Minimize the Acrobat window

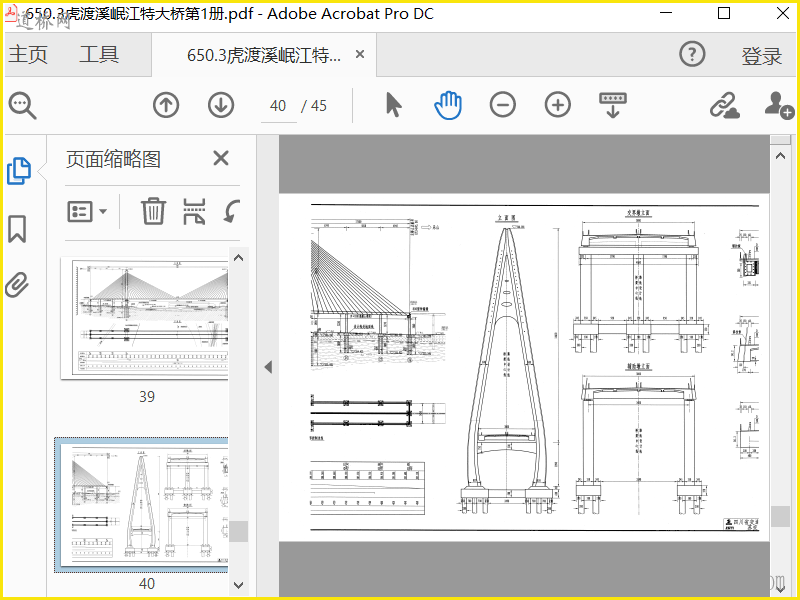pos(666,13)
